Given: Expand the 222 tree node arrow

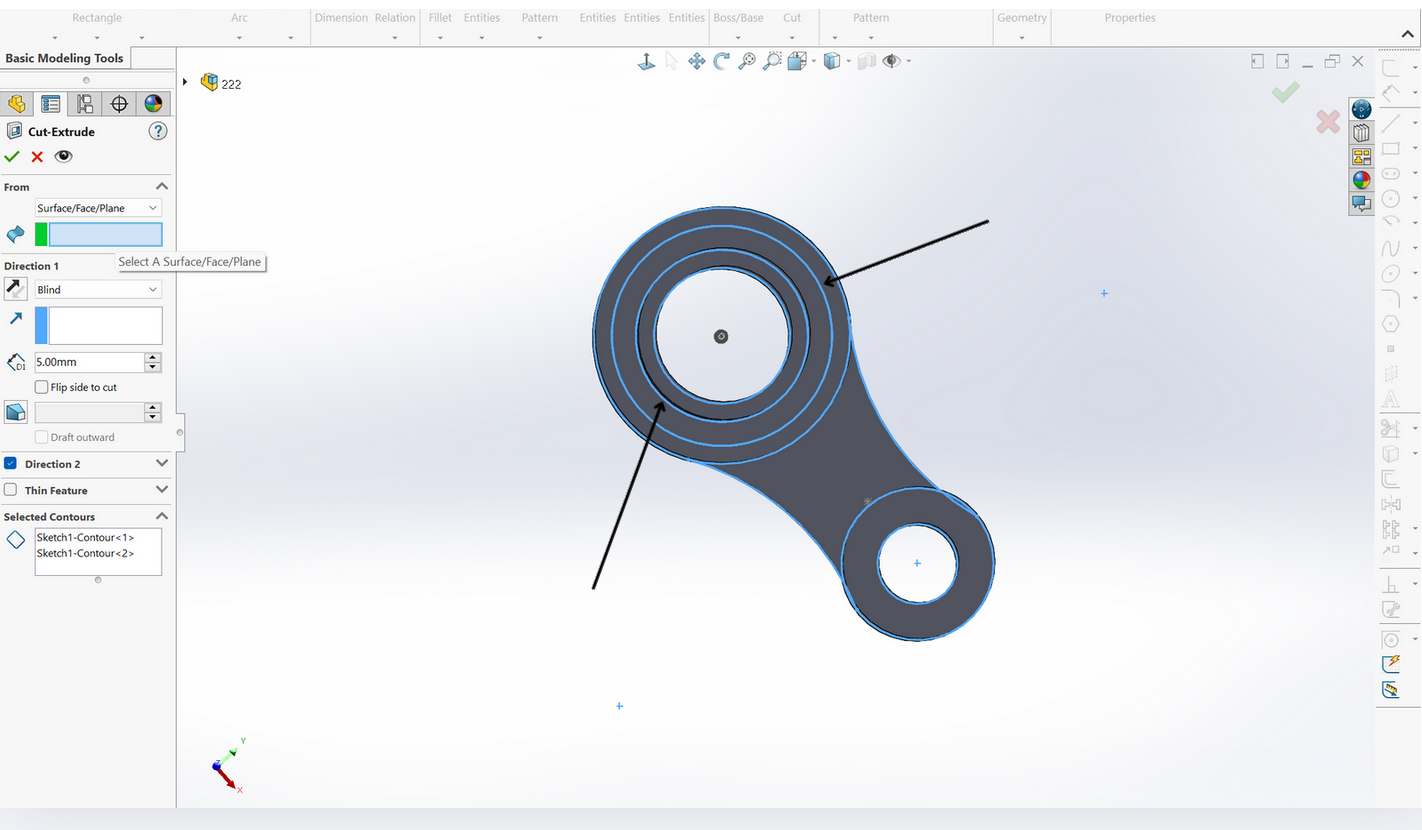Looking at the screenshot, I should click(x=185, y=82).
